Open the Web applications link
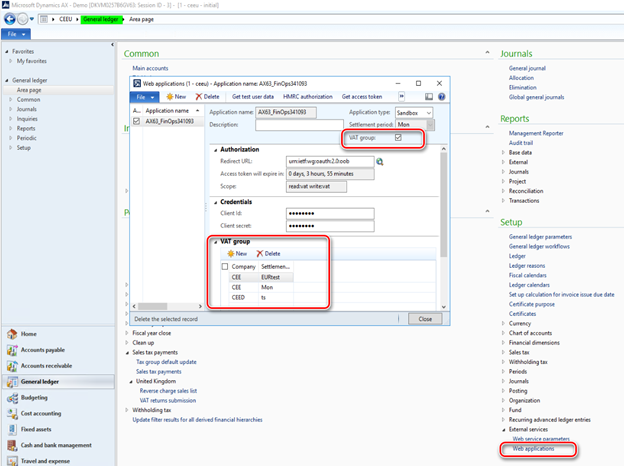624x466 pixels. pos(533,448)
